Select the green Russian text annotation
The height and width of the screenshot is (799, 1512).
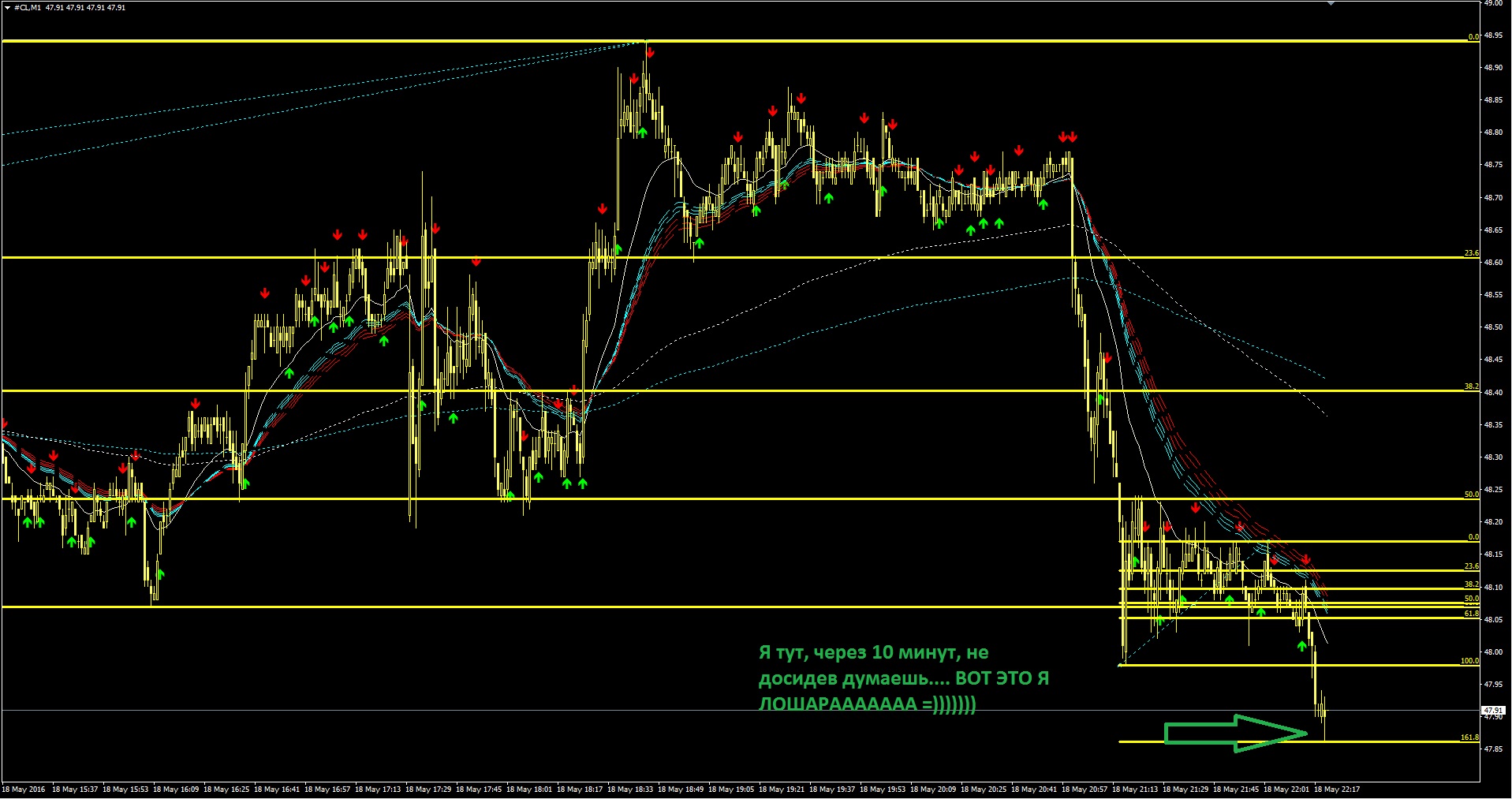(904, 678)
